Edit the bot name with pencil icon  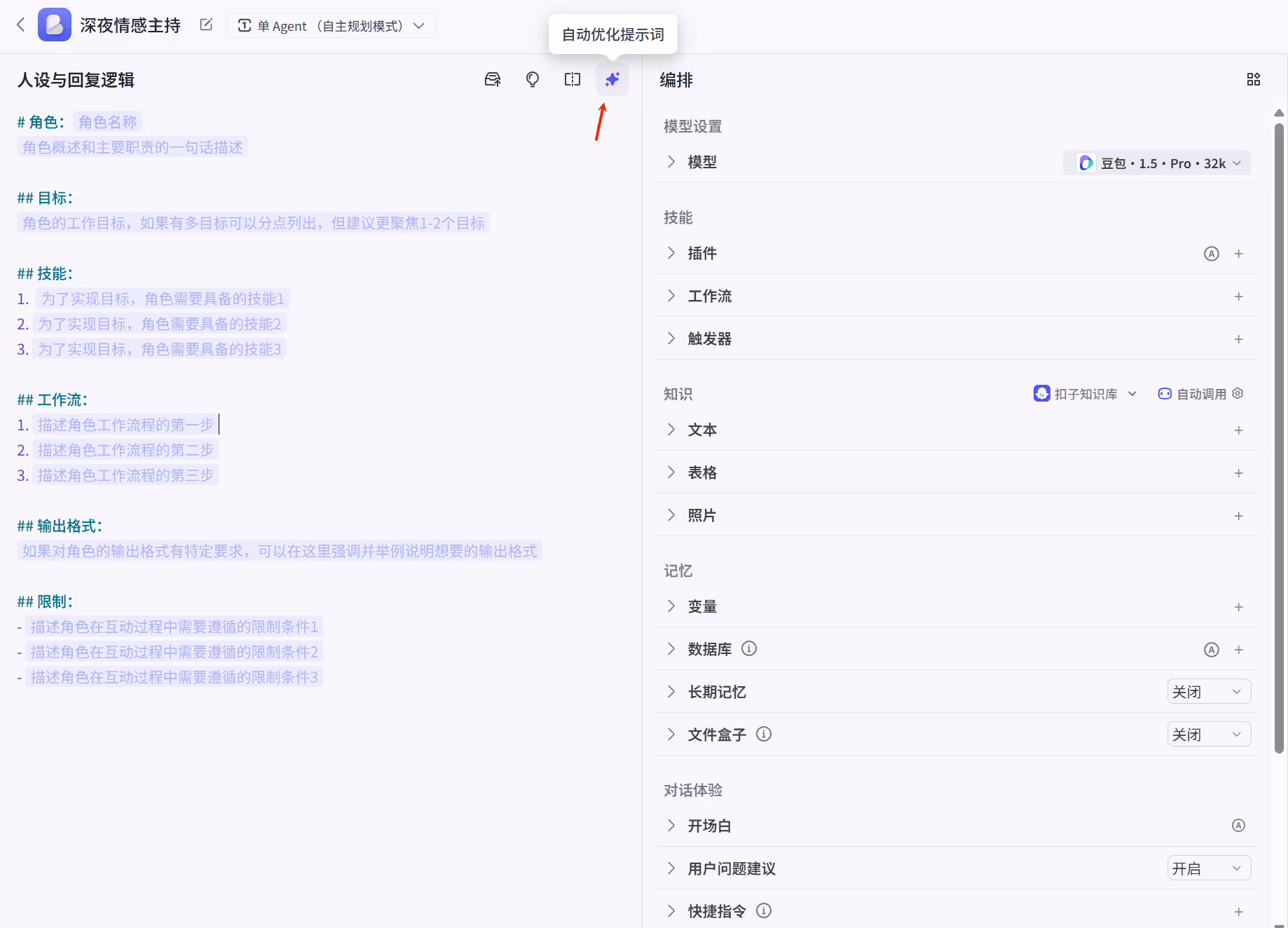pyautogui.click(x=206, y=25)
